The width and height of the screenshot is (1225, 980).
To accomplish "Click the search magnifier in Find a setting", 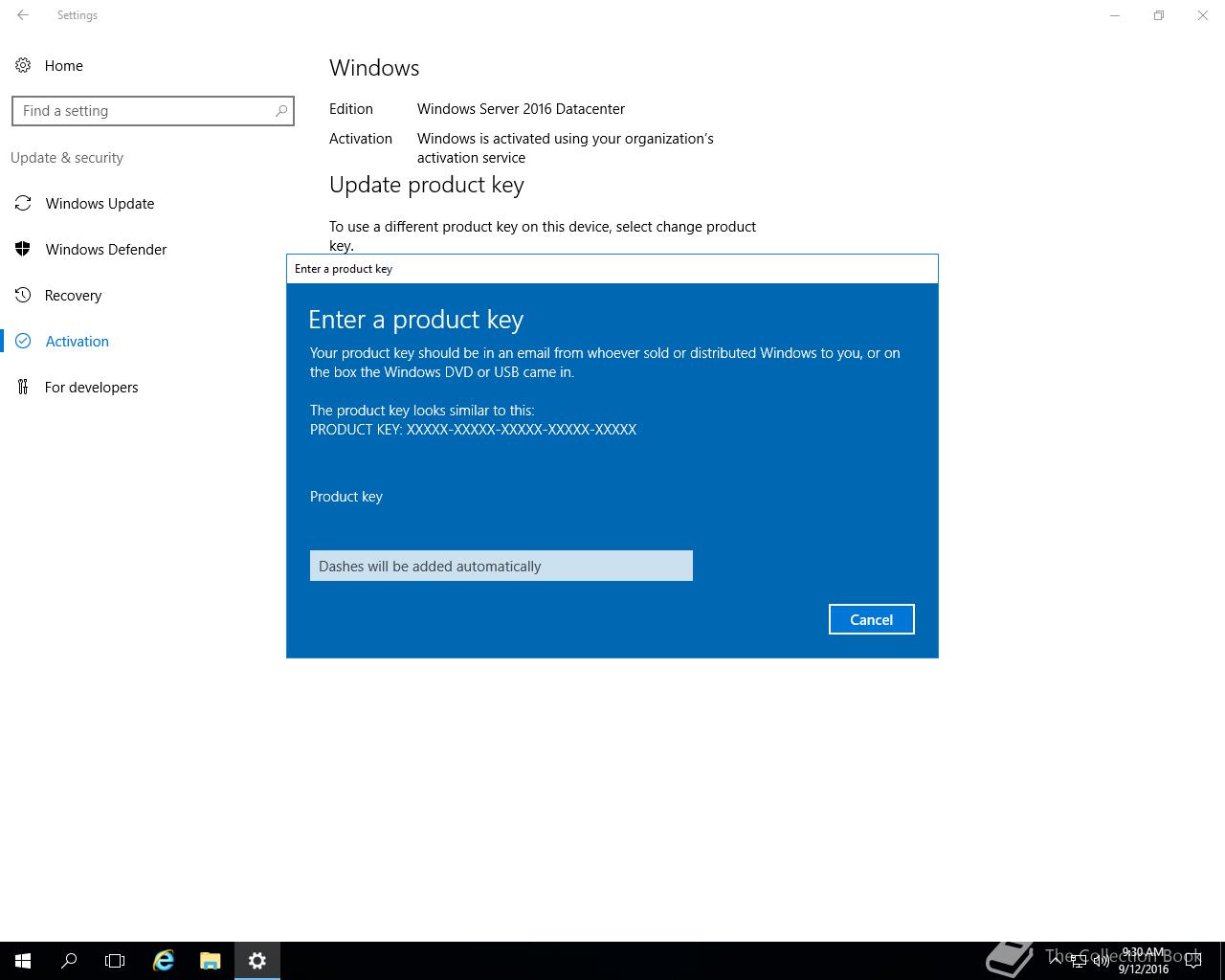I will 281,111.
